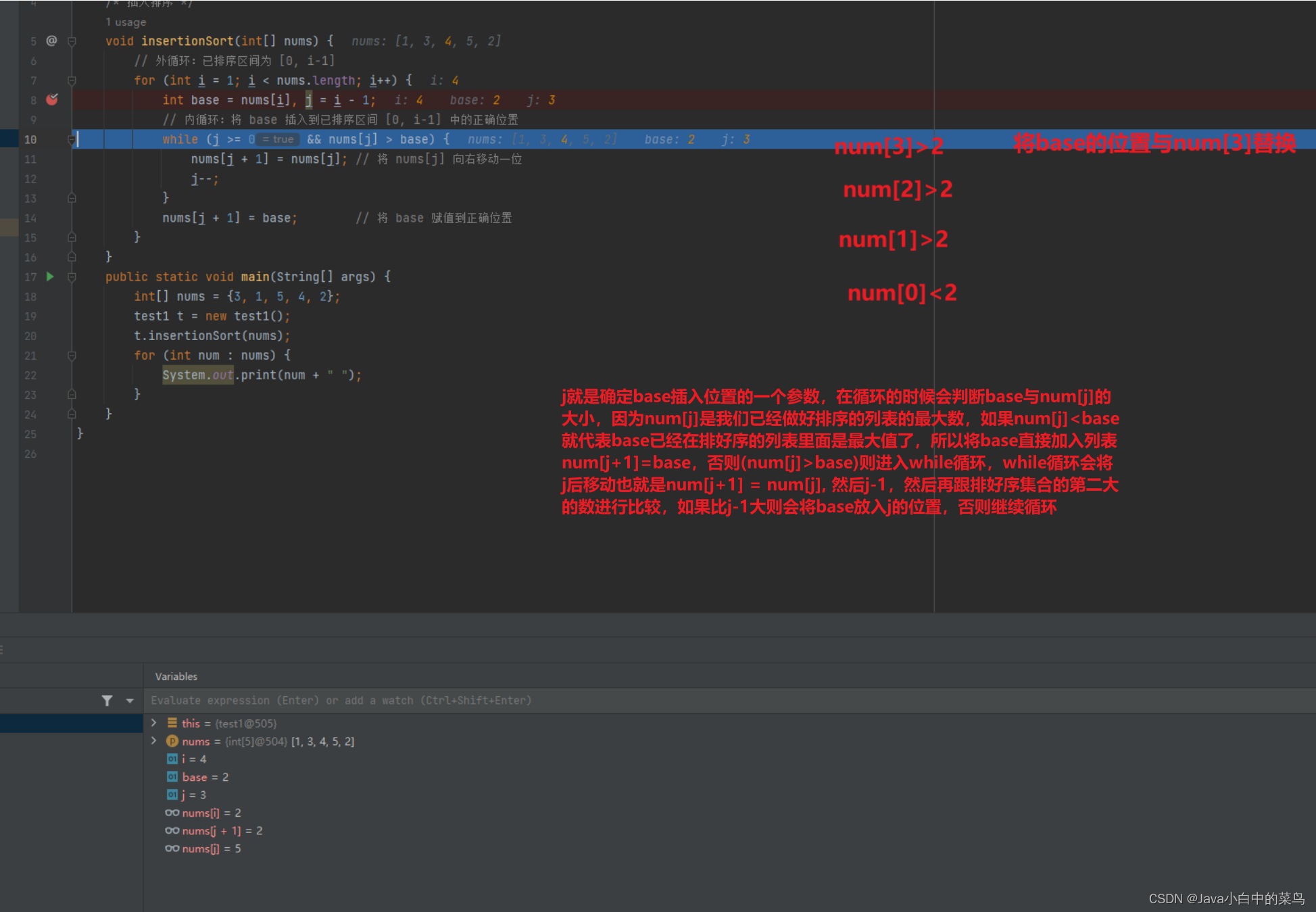Click the '1 usage' code hint
This screenshot has width=1316, height=912.
(126, 22)
